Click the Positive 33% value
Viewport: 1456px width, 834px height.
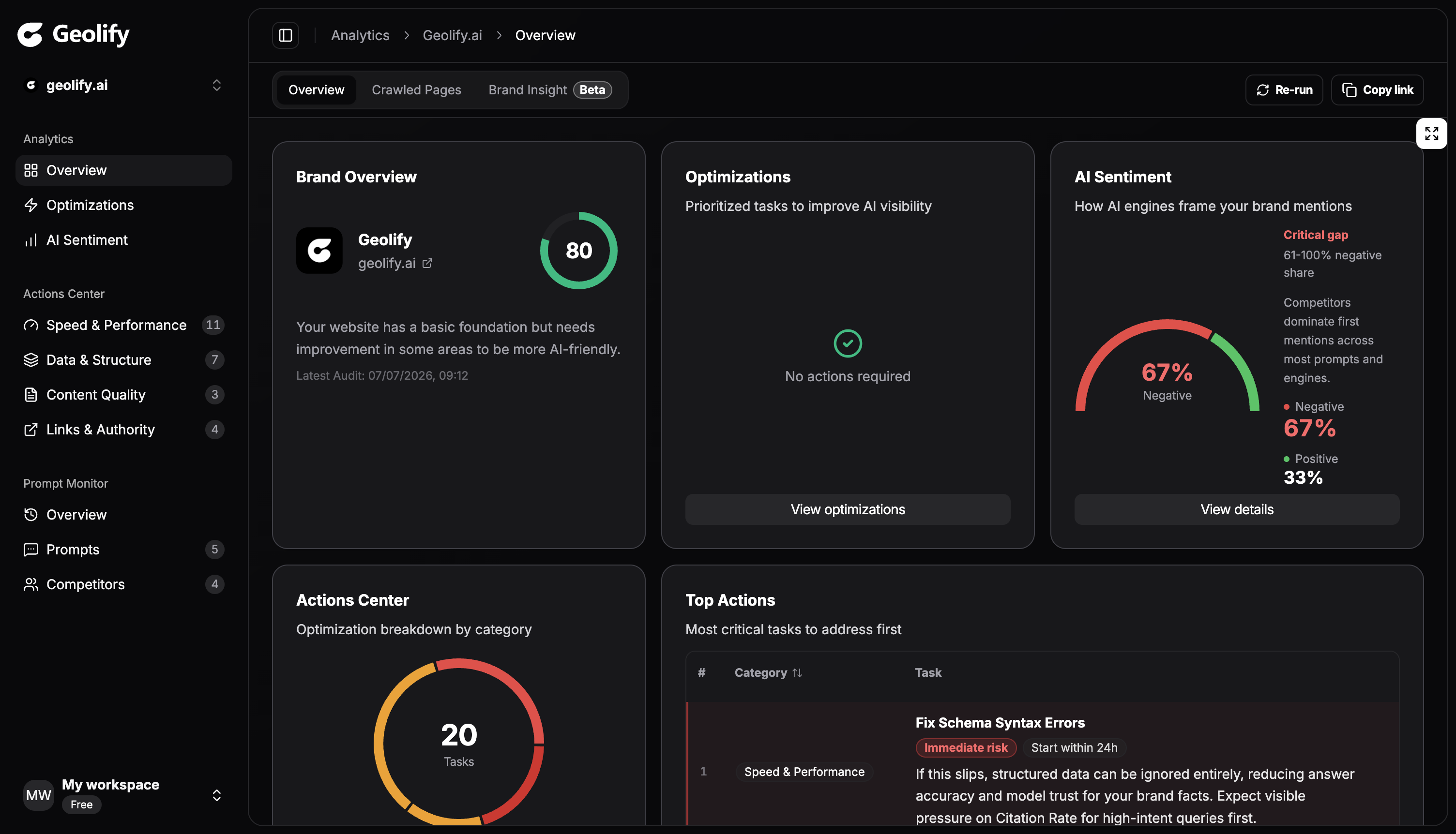(x=1303, y=478)
